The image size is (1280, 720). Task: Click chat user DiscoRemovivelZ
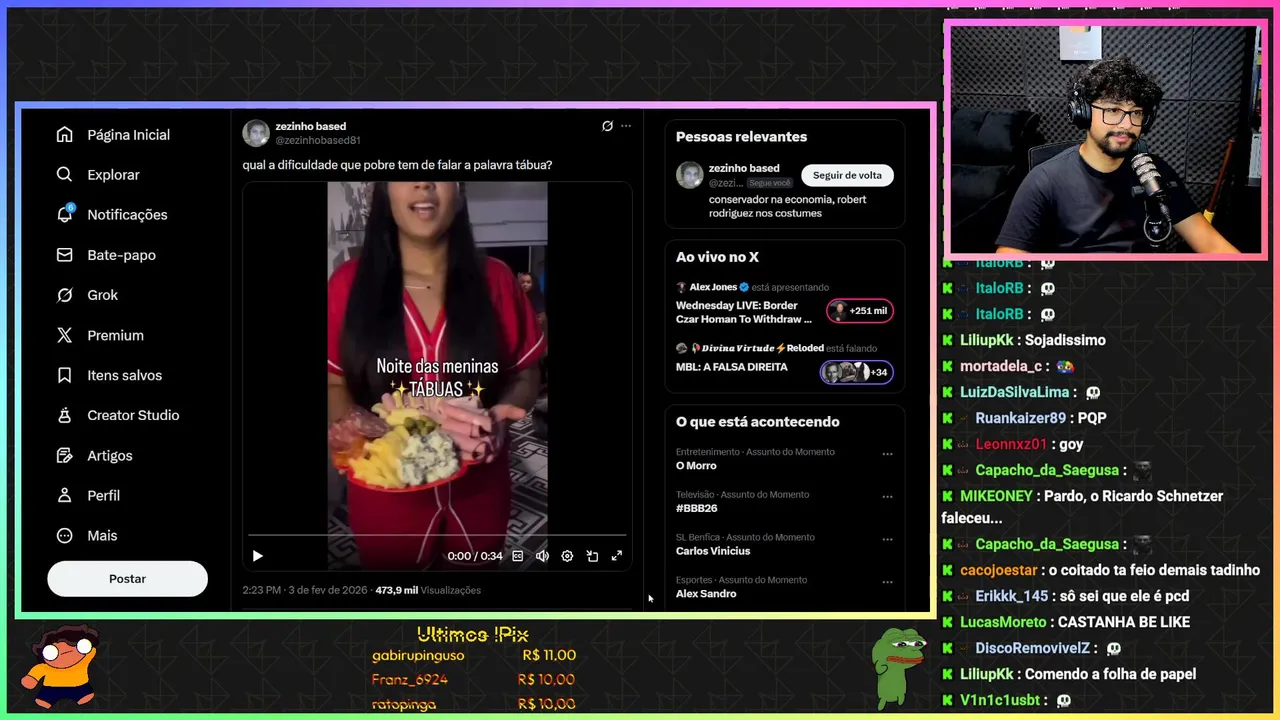tap(1035, 648)
